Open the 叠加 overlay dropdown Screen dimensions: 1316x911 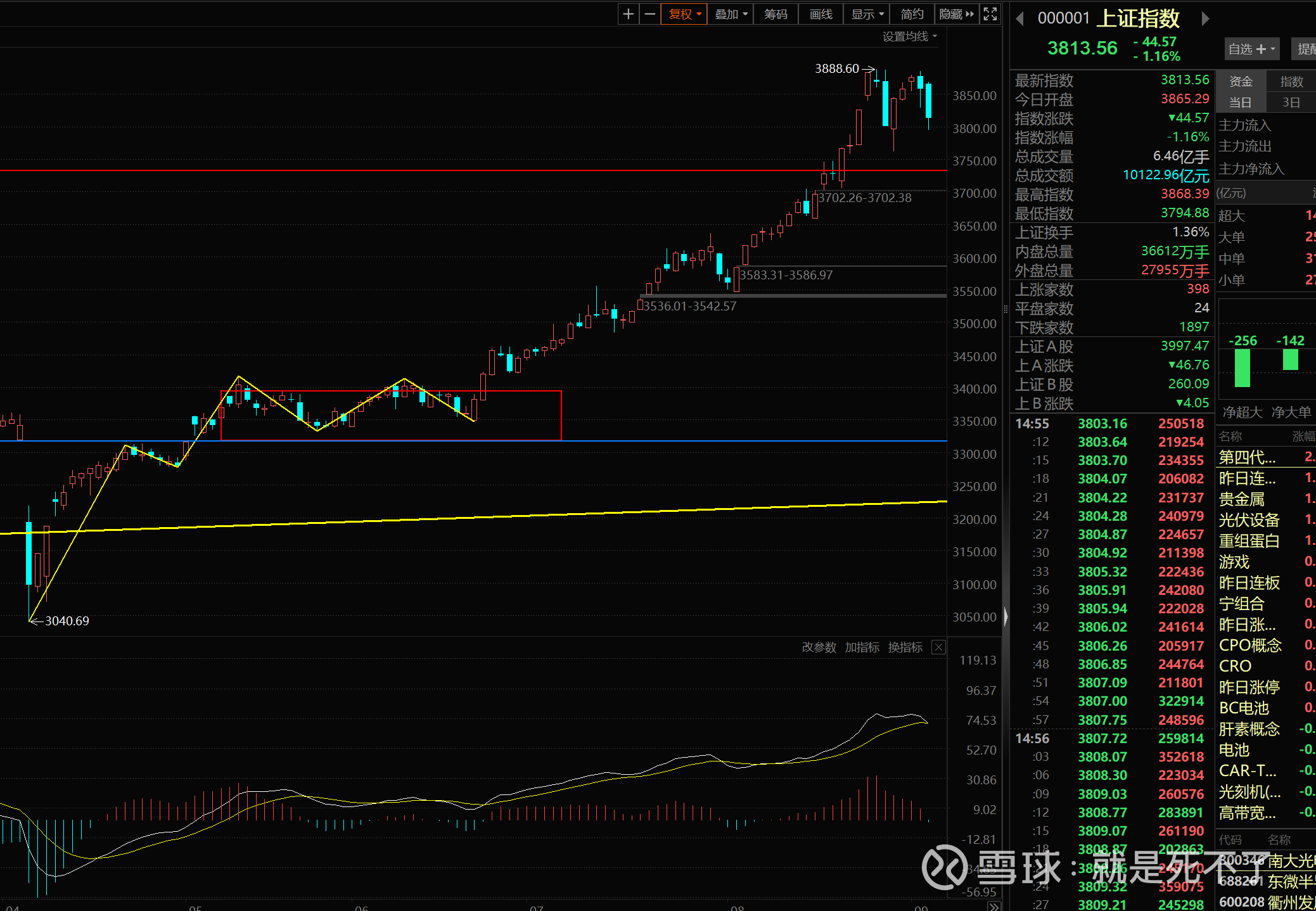[731, 14]
